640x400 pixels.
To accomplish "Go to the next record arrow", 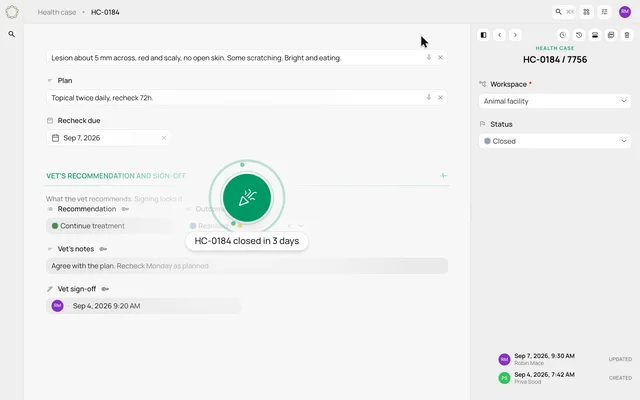I will (516, 35).
